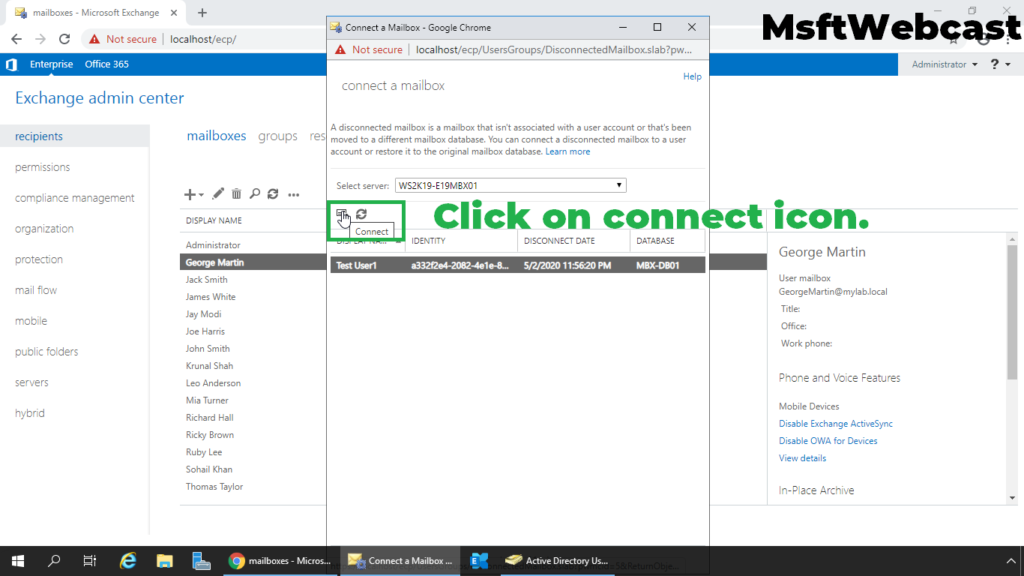1024x576 pixels.
Task: Click refresh icon in mailboxes toolbar
Action: pyautogui.click(x=273, y=194)
